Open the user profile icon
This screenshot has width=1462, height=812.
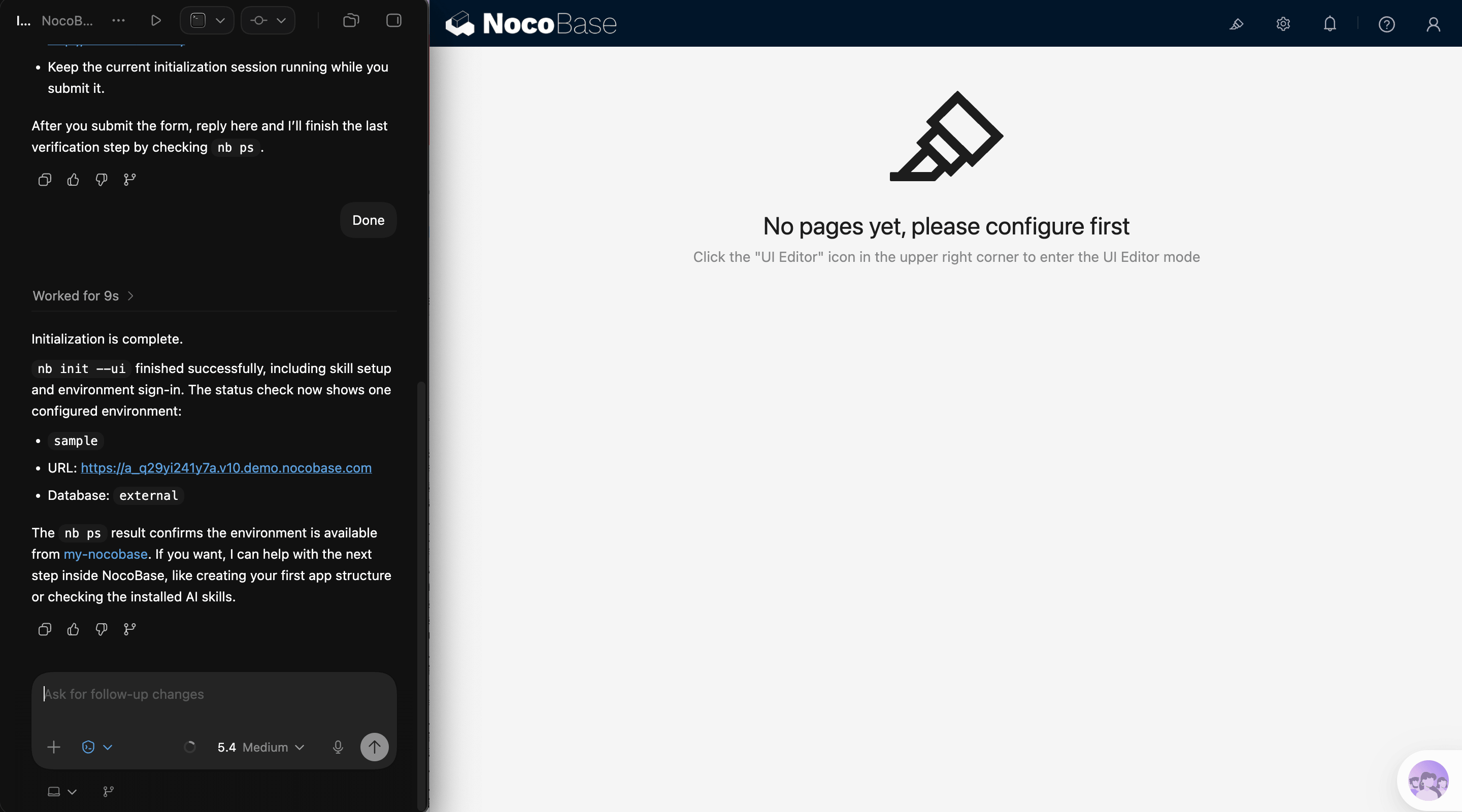coord(1434,24)
